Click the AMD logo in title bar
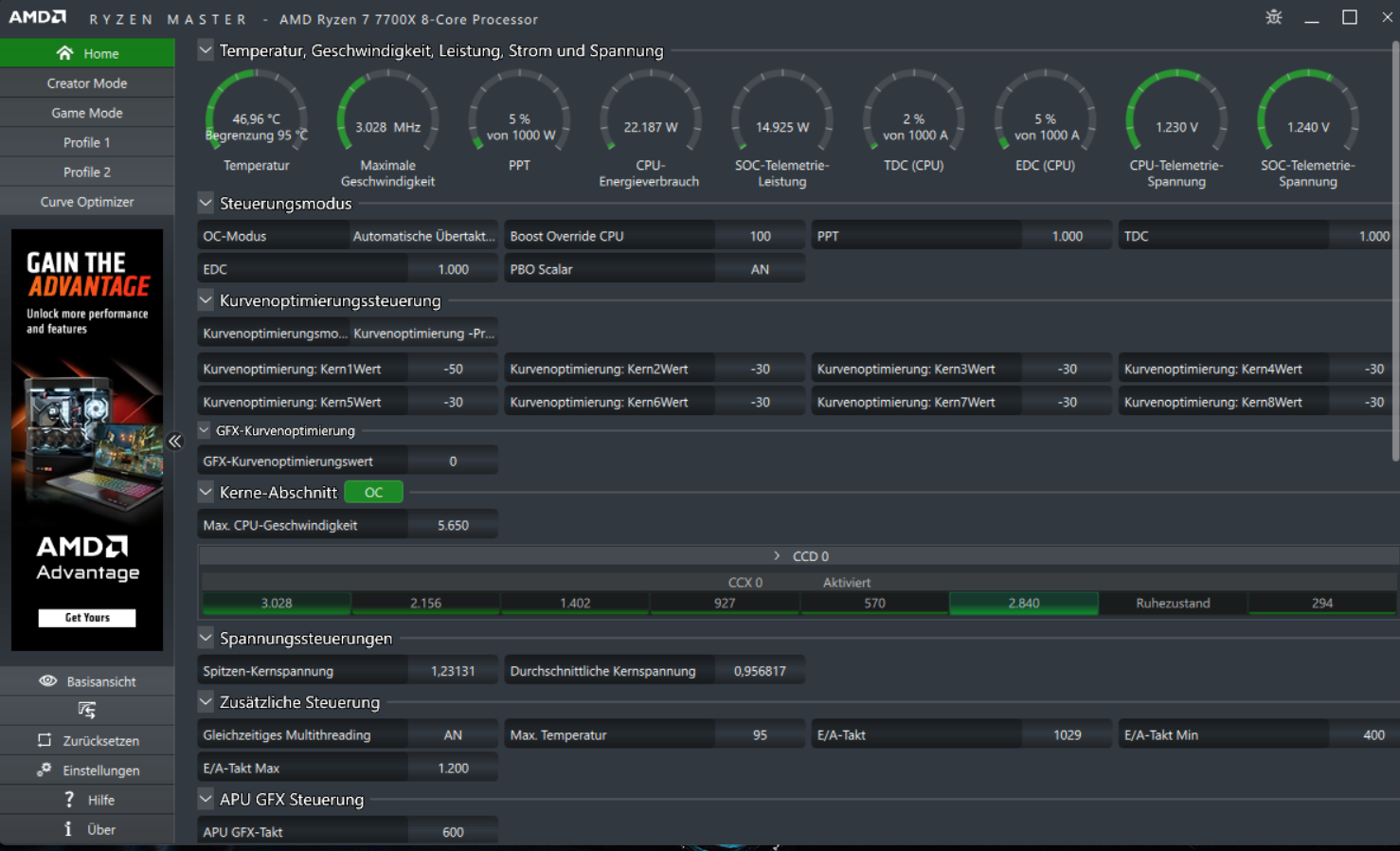This screenshot has width=1400, height=851. coord(38,17)
